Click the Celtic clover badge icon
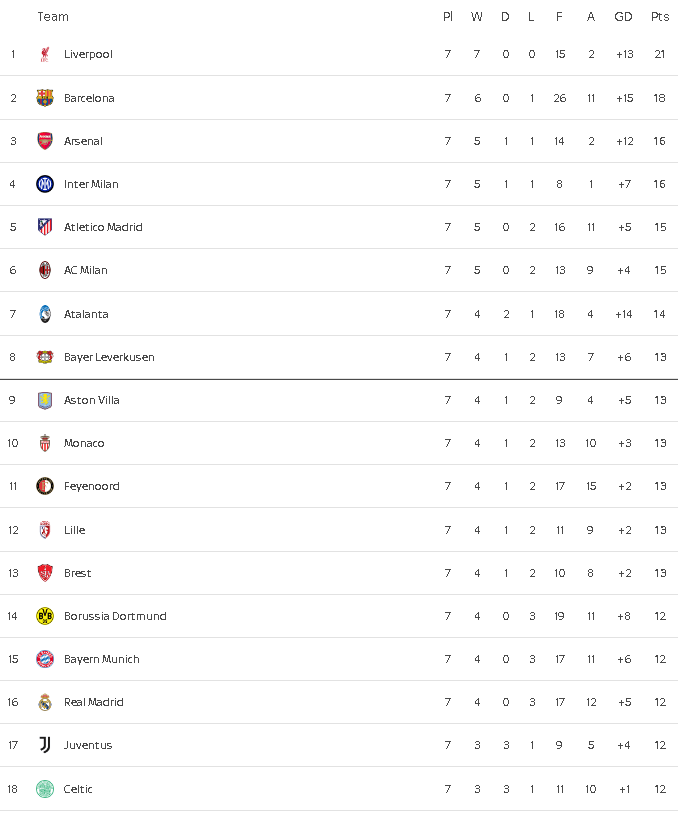 pyautogui.click(x=45, y=789)
